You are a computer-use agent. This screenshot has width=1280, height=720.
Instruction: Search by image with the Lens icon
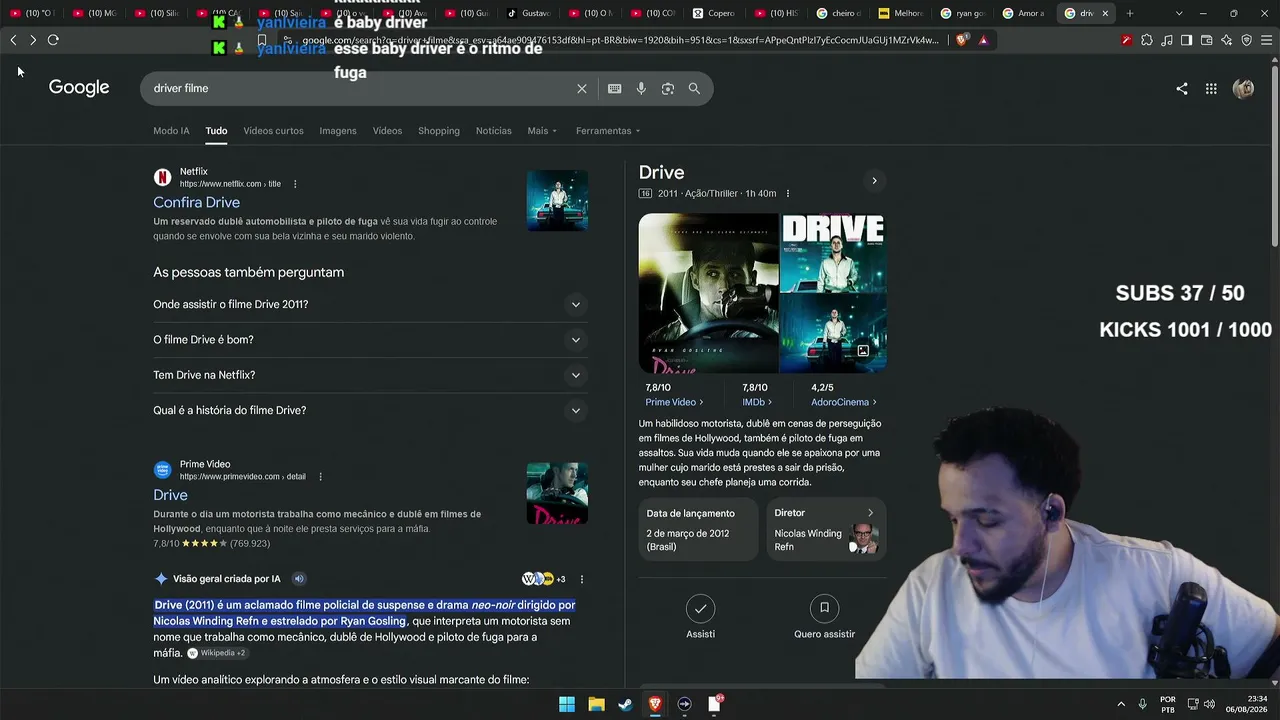coord(668,88)
